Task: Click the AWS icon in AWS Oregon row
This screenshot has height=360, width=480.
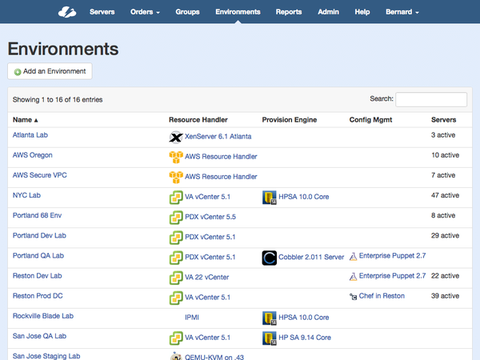Action: (176, 157)
